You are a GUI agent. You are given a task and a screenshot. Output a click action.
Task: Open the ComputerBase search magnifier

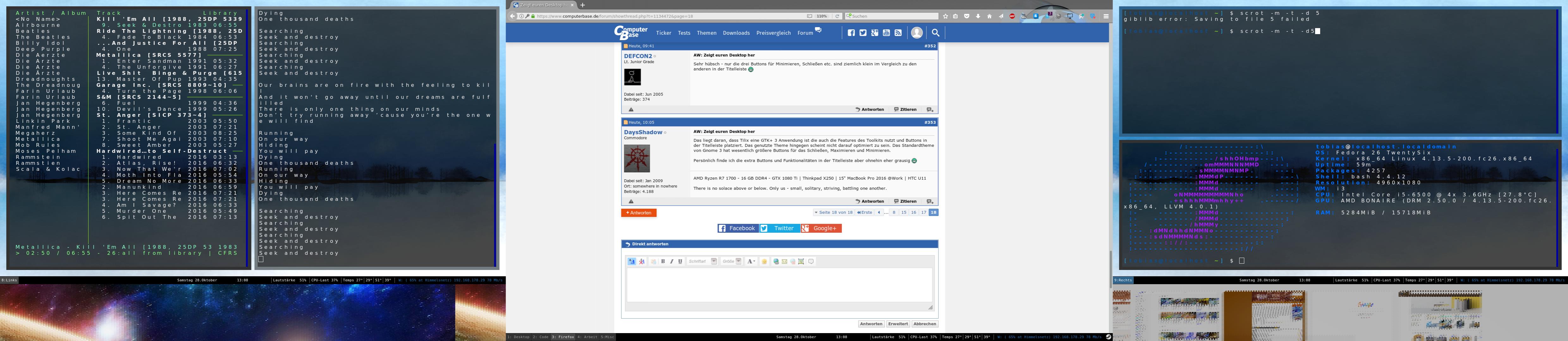tap(936, 33)
